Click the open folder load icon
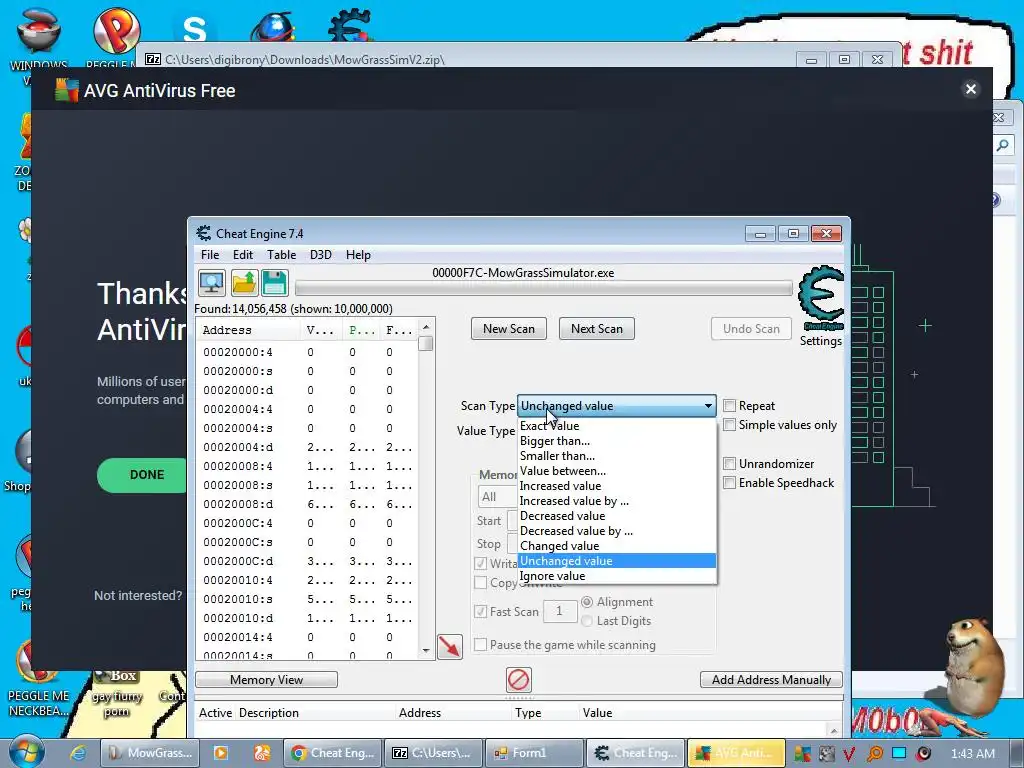This screenshot has width=1024, height=768. 244,283
